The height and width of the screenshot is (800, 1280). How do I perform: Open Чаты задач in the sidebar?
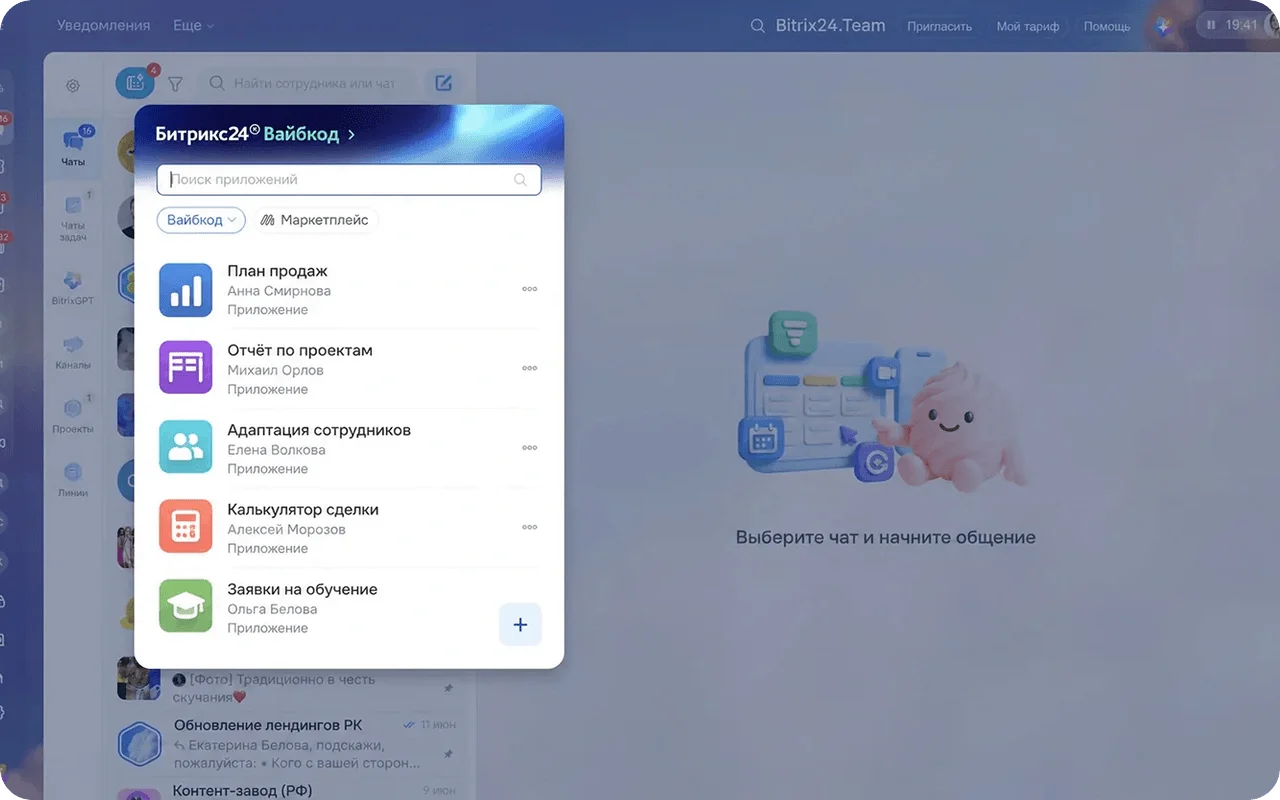pos(73,217)
